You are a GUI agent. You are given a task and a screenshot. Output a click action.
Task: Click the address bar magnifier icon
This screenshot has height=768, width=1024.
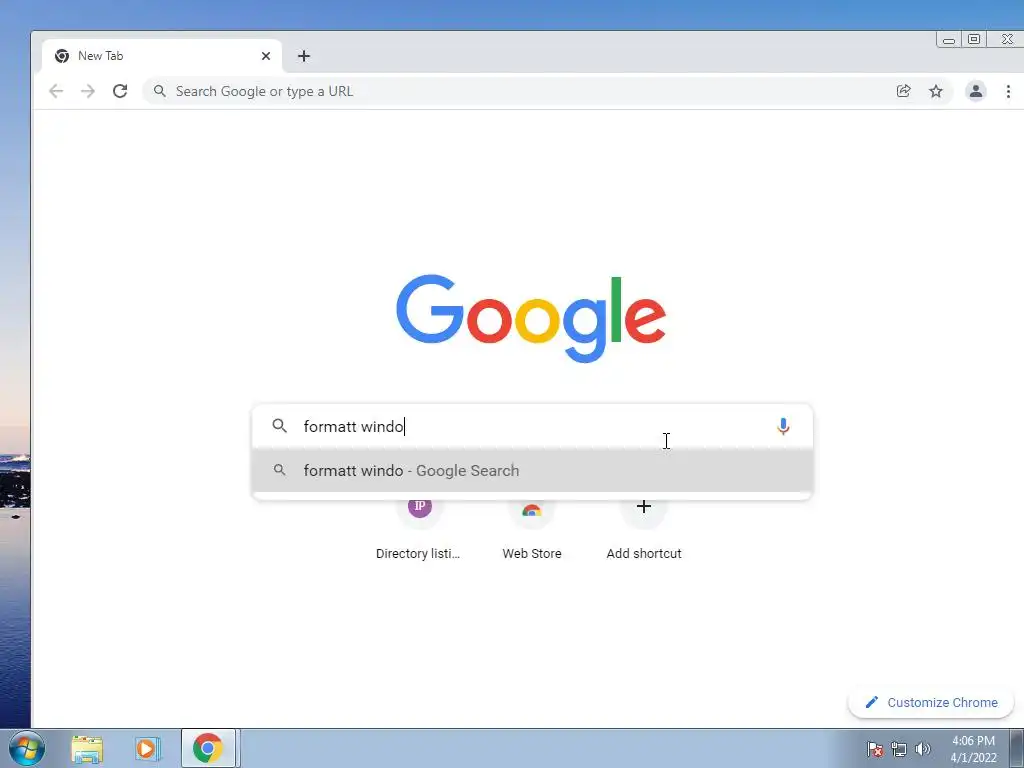pyautogui.click(x=159, y=91)
